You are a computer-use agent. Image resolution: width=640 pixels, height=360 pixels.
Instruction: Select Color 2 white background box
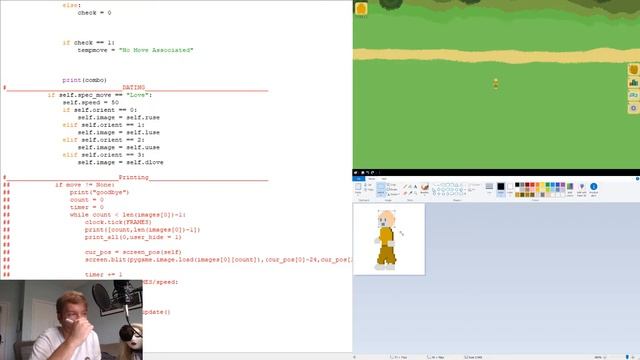[x=510, y=189]
